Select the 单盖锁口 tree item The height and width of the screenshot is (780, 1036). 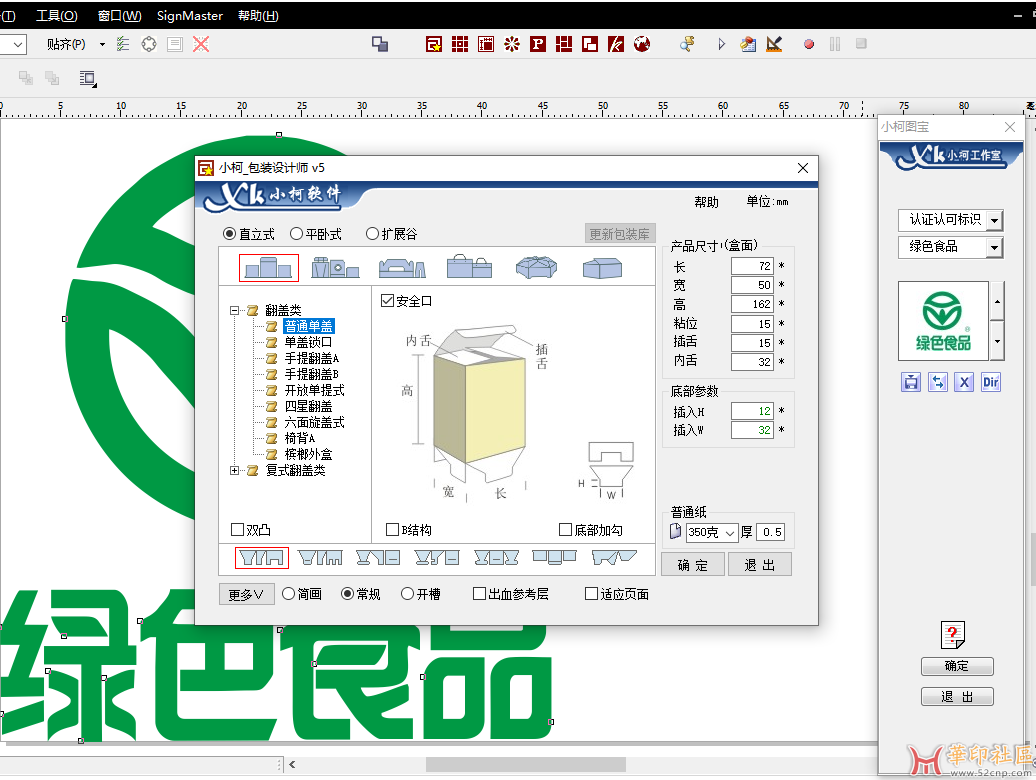308,342
